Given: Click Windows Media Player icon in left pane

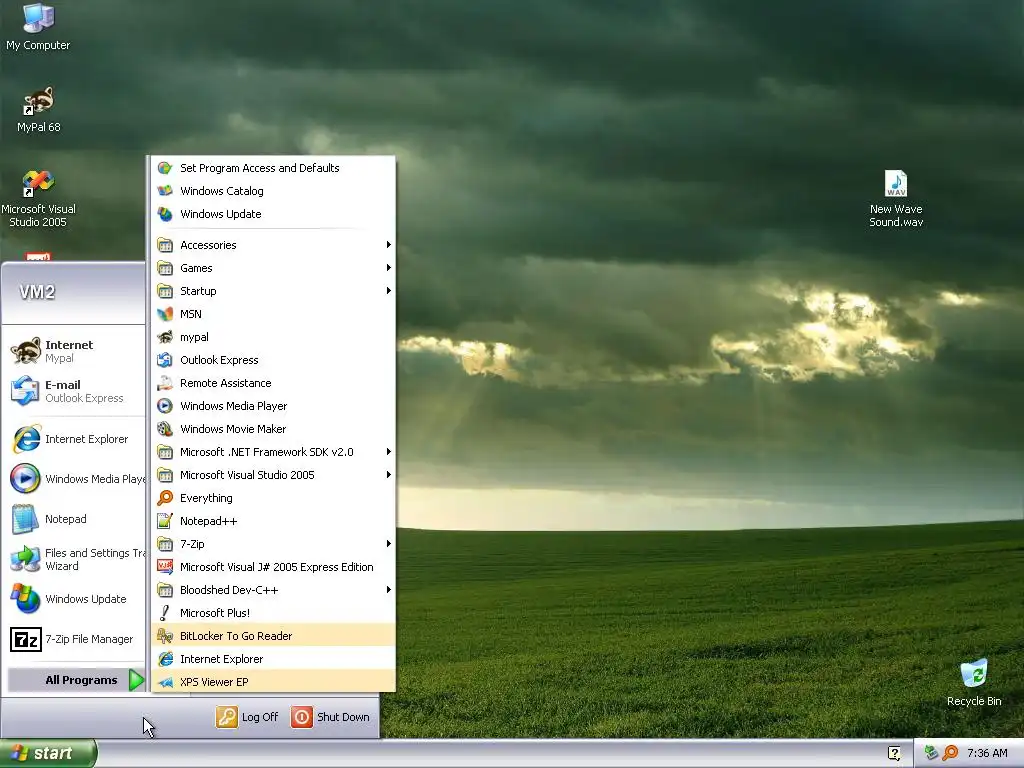Looking at the screenshot, I should pos(25,479).
